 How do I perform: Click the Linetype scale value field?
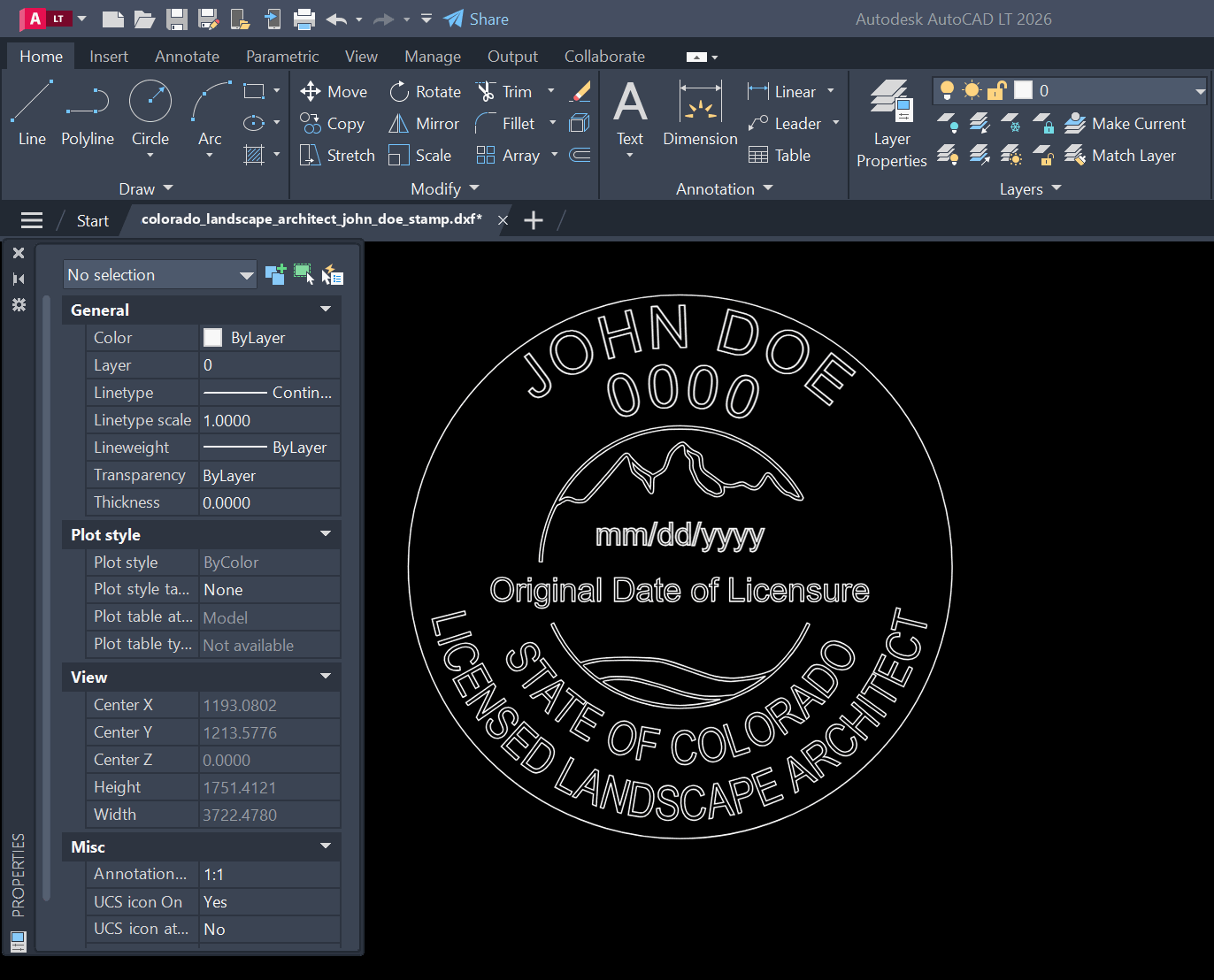pos(270,420)
